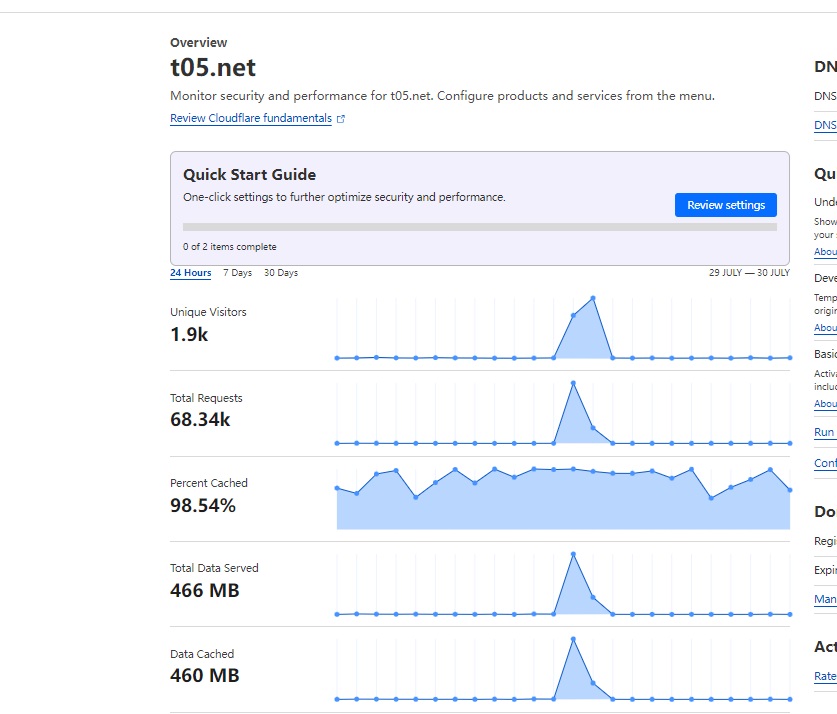Click the peak point on Total Requests chart
This screenshot has width=837, height=714.
tap(573, 382)
